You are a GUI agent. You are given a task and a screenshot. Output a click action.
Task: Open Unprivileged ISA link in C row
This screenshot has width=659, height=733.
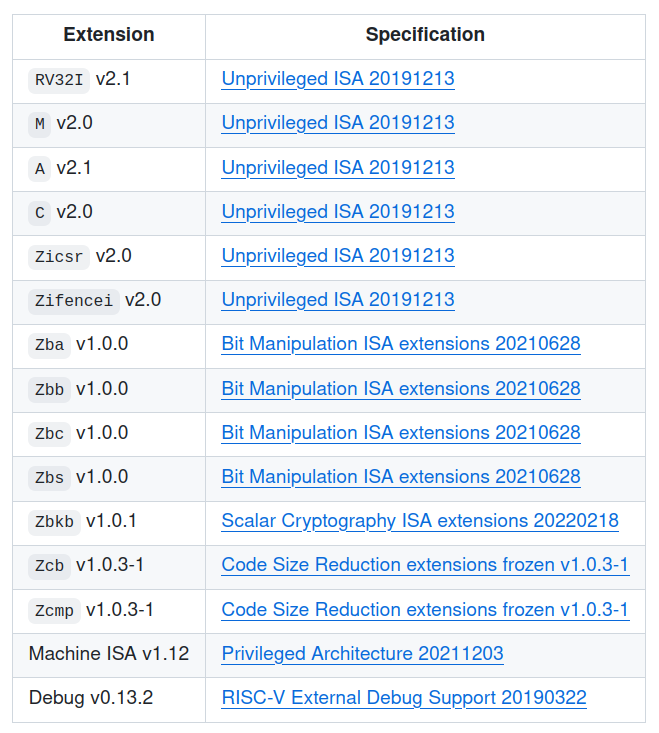338,212
